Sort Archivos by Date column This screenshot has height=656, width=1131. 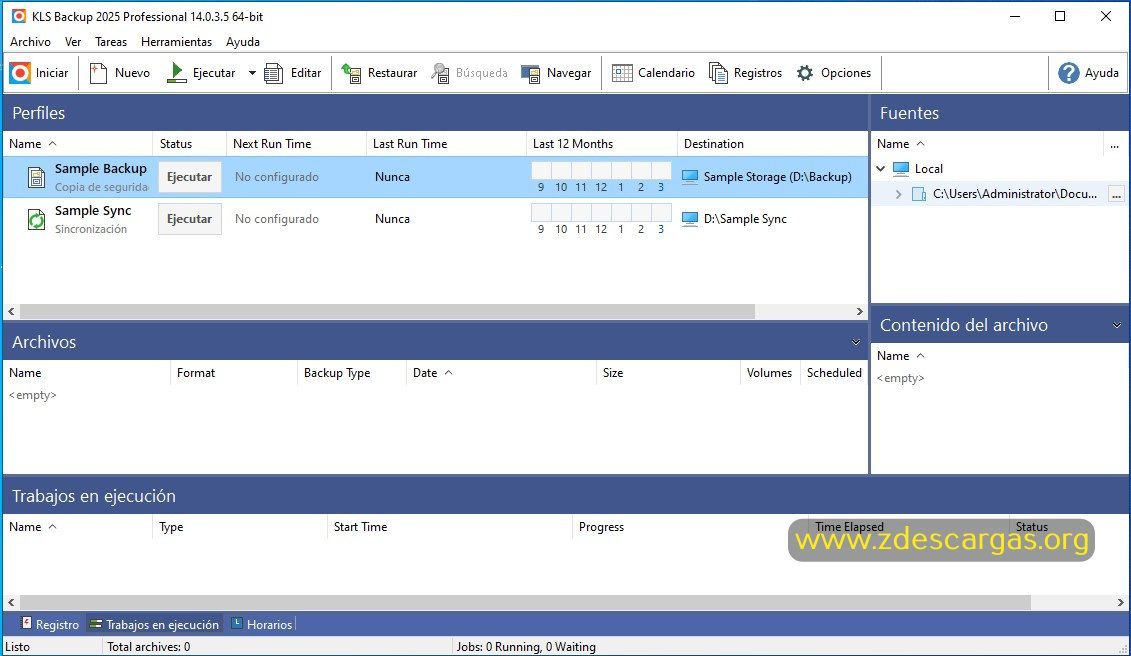click(x=501, y=373)
